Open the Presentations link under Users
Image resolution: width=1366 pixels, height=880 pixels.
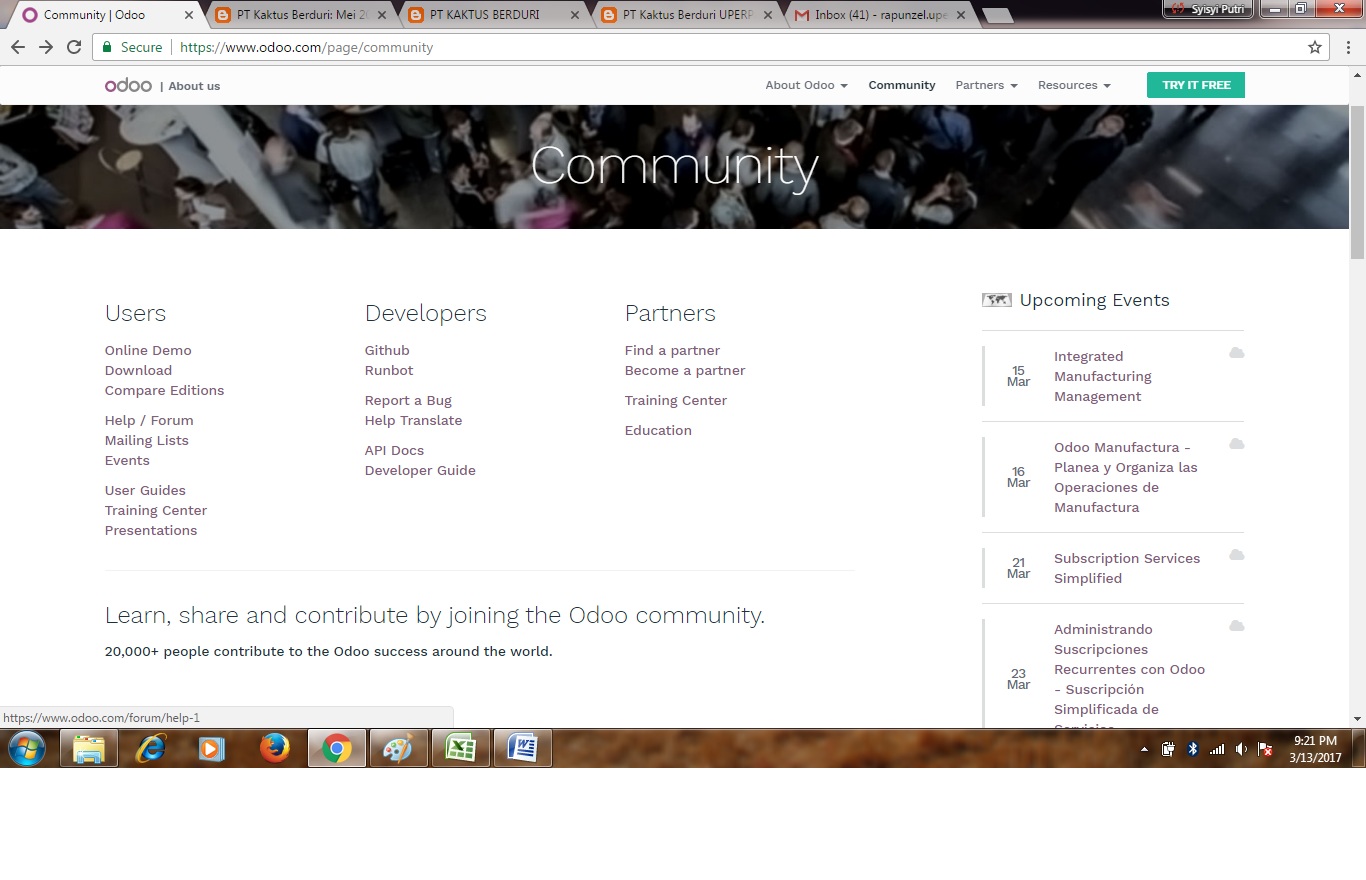pos(151,530)
